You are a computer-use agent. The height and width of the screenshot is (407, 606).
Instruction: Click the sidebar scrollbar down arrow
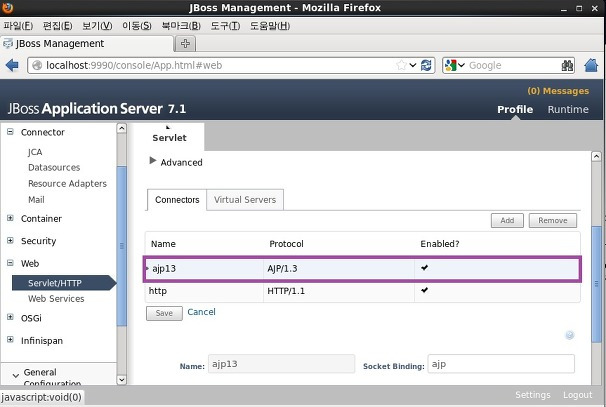click(x=121, y=380)
